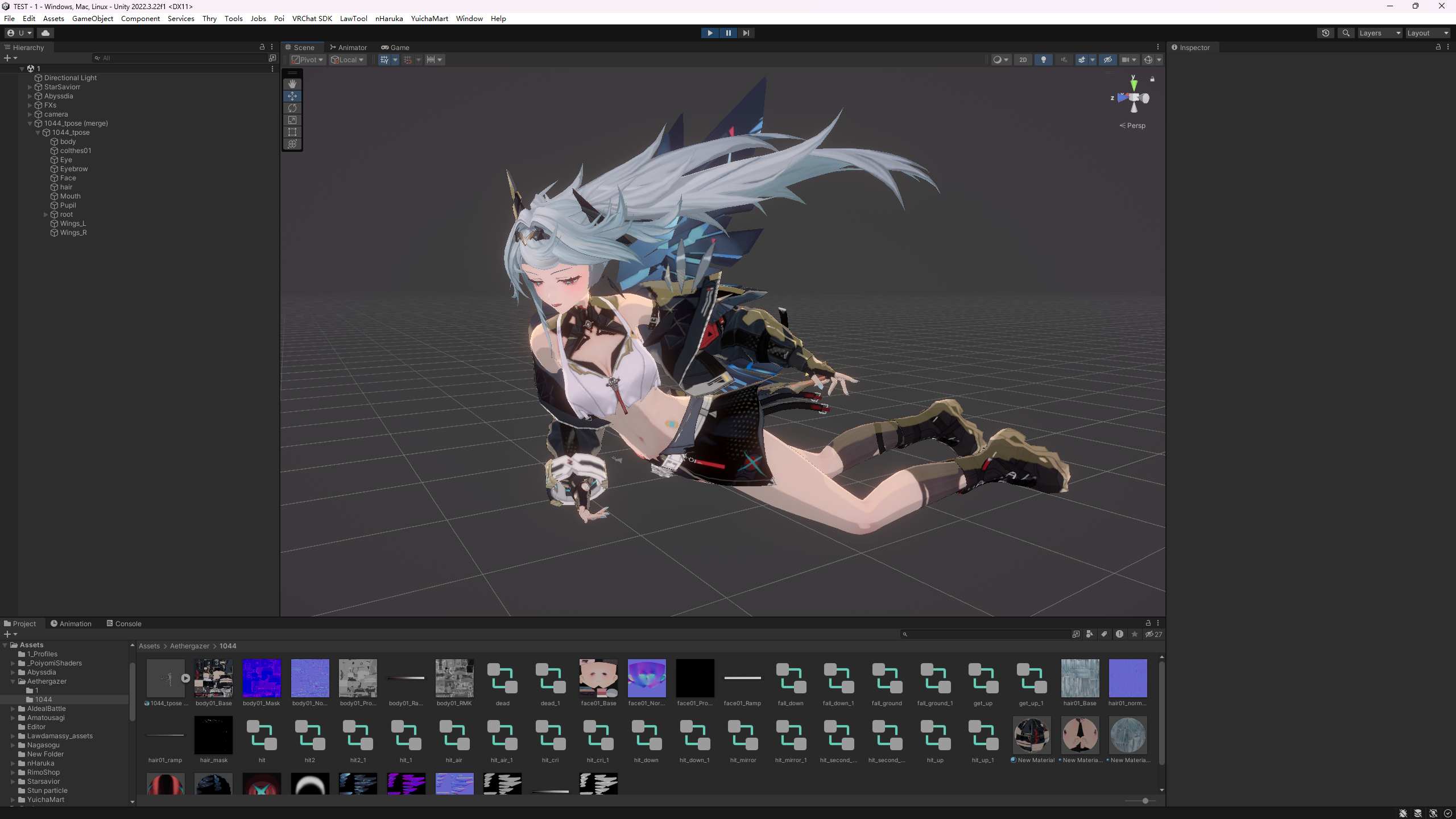The image size is (1456, 819).
Task: Open the Pivot handle position dropdown
Action: [x=308, y=60]
